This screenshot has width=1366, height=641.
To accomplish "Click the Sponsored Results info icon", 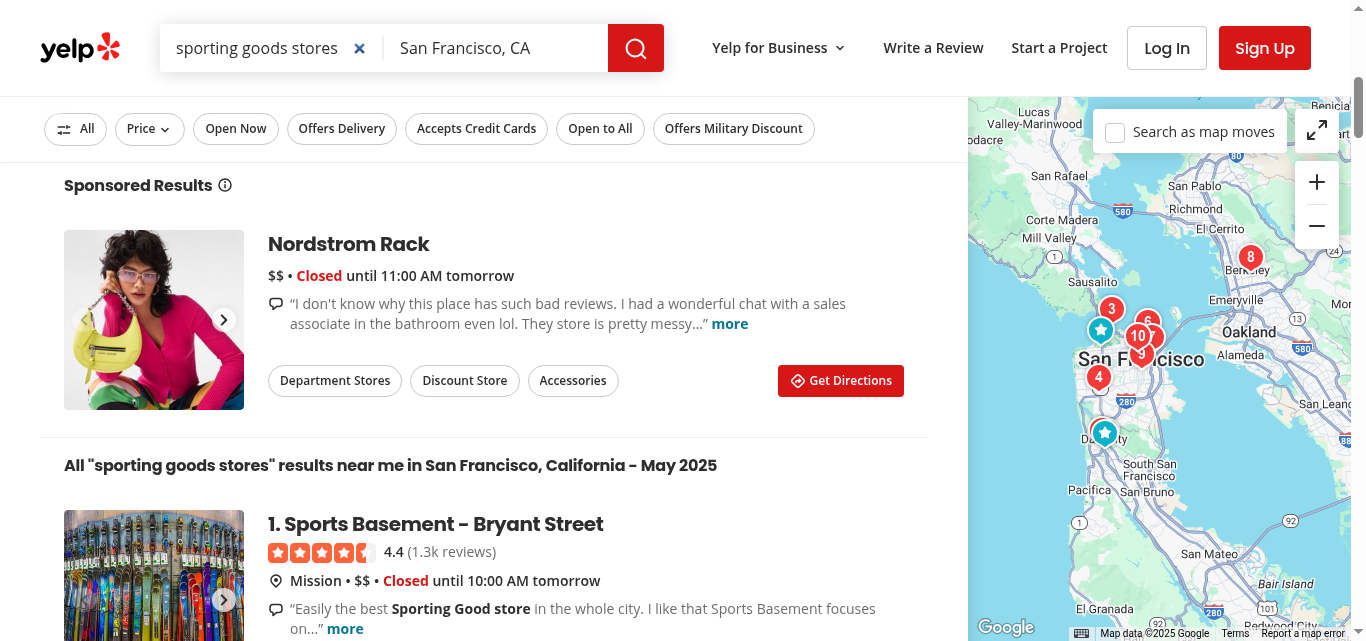I will [x=225, y=185].
